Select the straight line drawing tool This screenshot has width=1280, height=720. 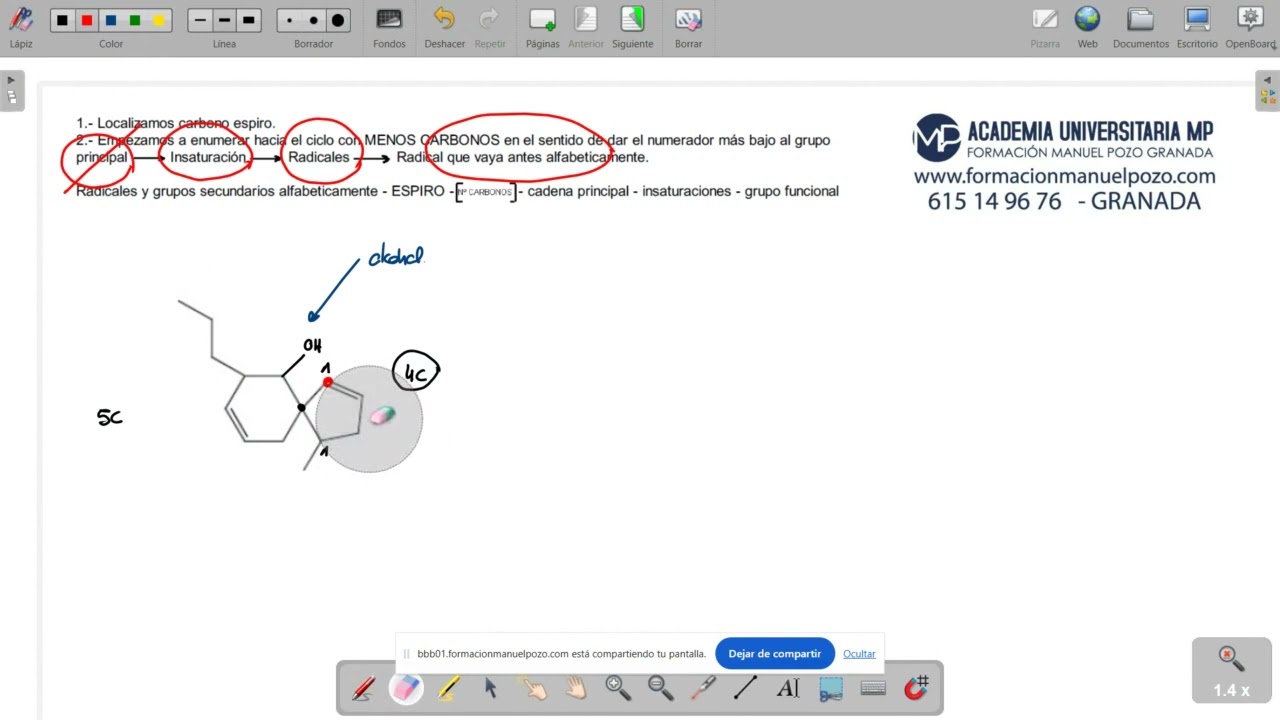745,688
